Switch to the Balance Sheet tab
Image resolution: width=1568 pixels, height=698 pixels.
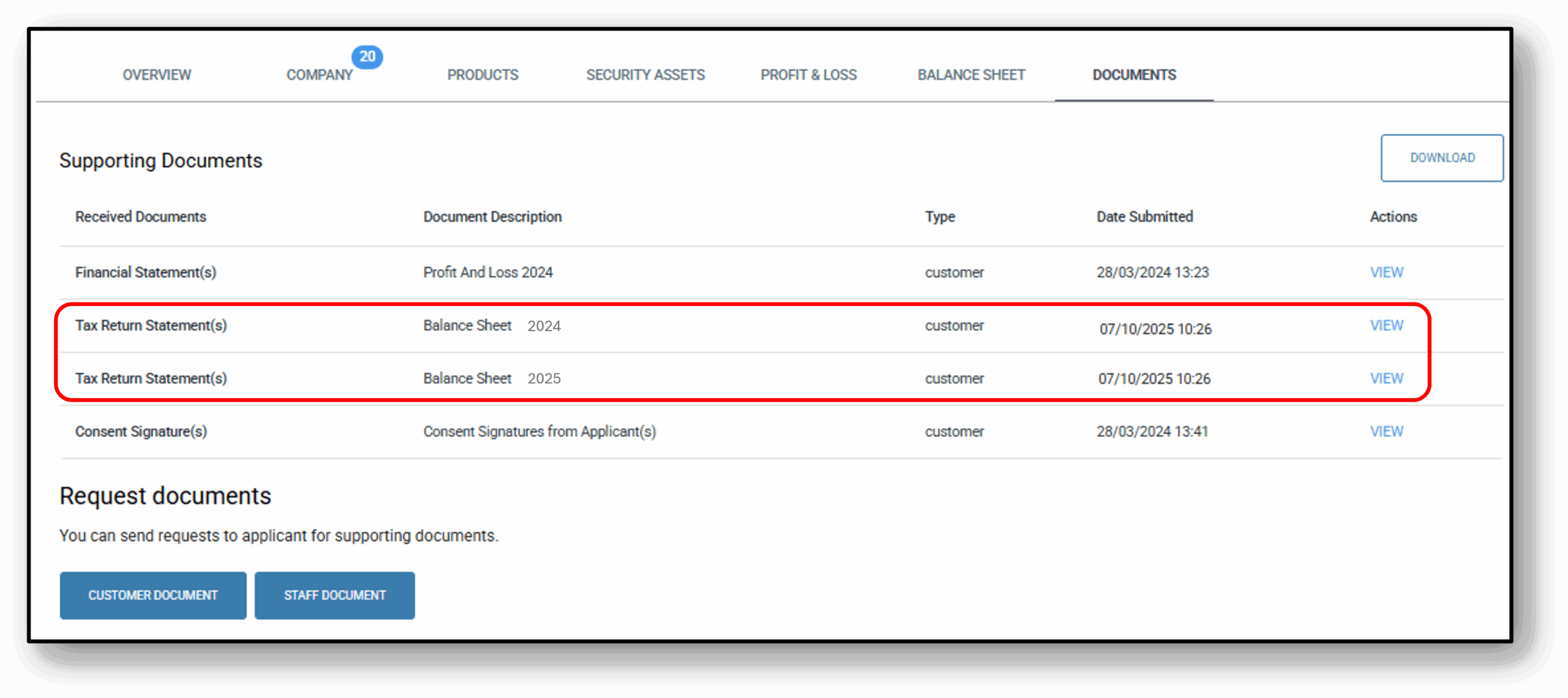click(971, 75)
